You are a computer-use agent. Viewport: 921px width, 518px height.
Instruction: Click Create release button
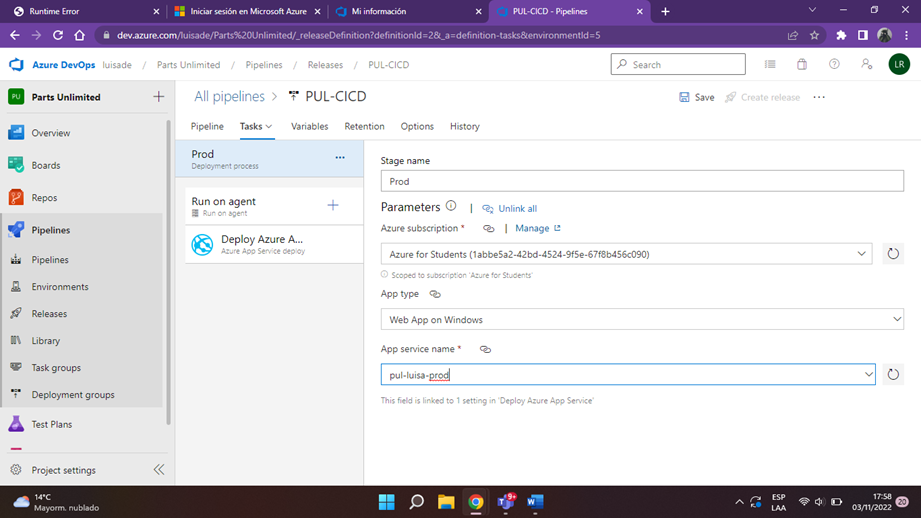762,97
